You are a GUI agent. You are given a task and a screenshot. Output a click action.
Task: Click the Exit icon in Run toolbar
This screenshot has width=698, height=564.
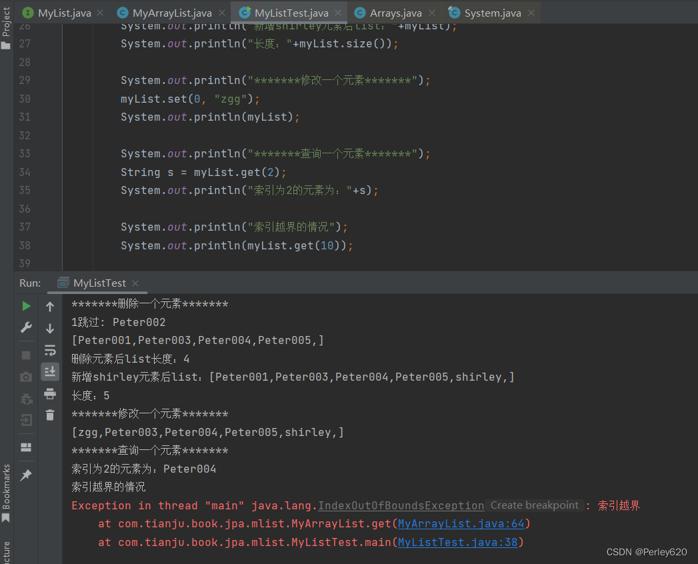coord(26,420)
